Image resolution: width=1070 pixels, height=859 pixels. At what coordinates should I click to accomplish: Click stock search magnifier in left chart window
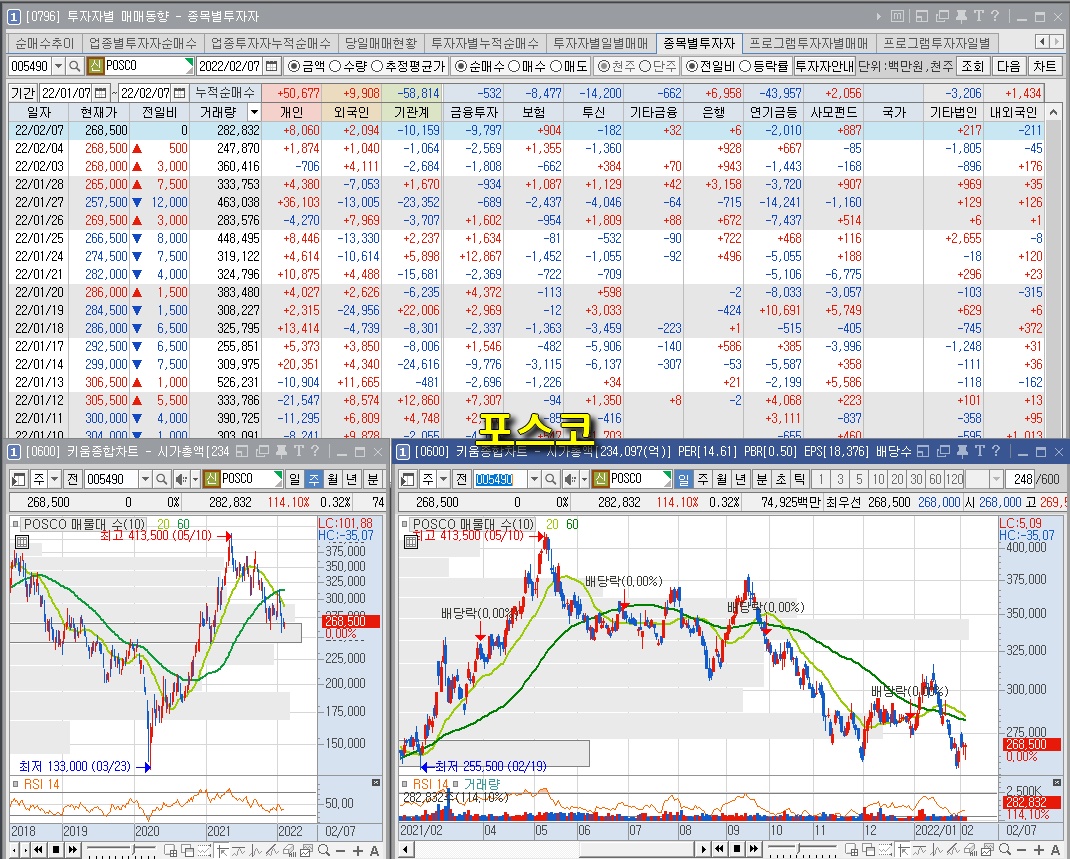coord(162,479)
